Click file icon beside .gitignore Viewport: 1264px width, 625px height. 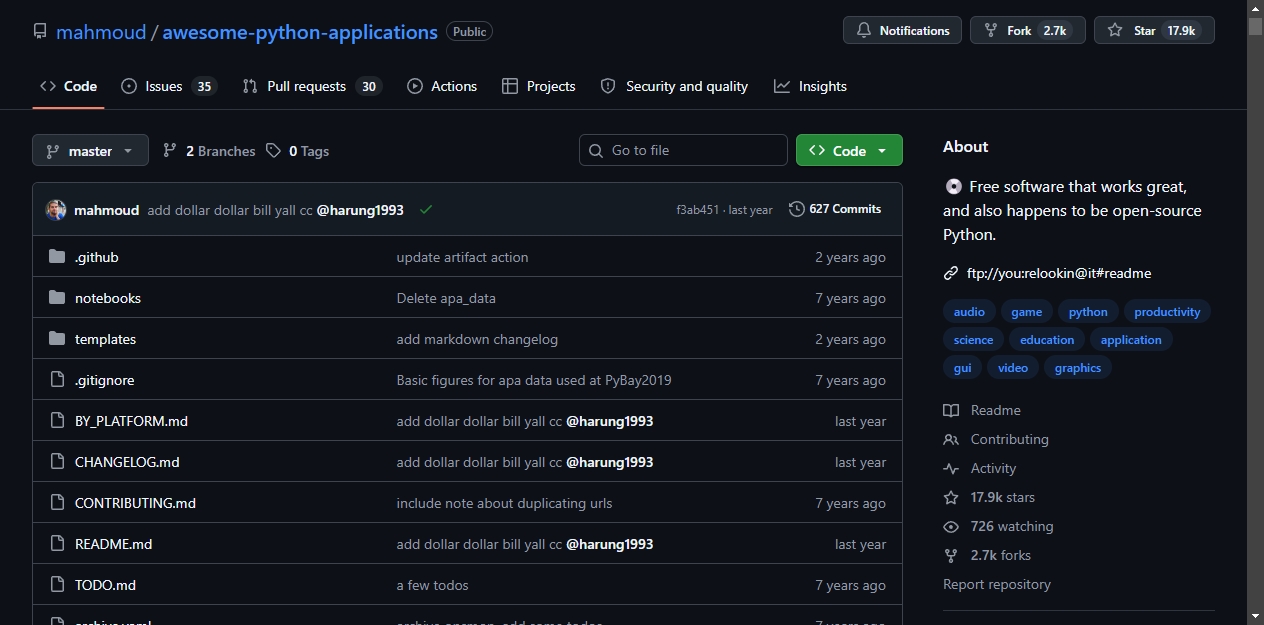[x=57, y=380]
